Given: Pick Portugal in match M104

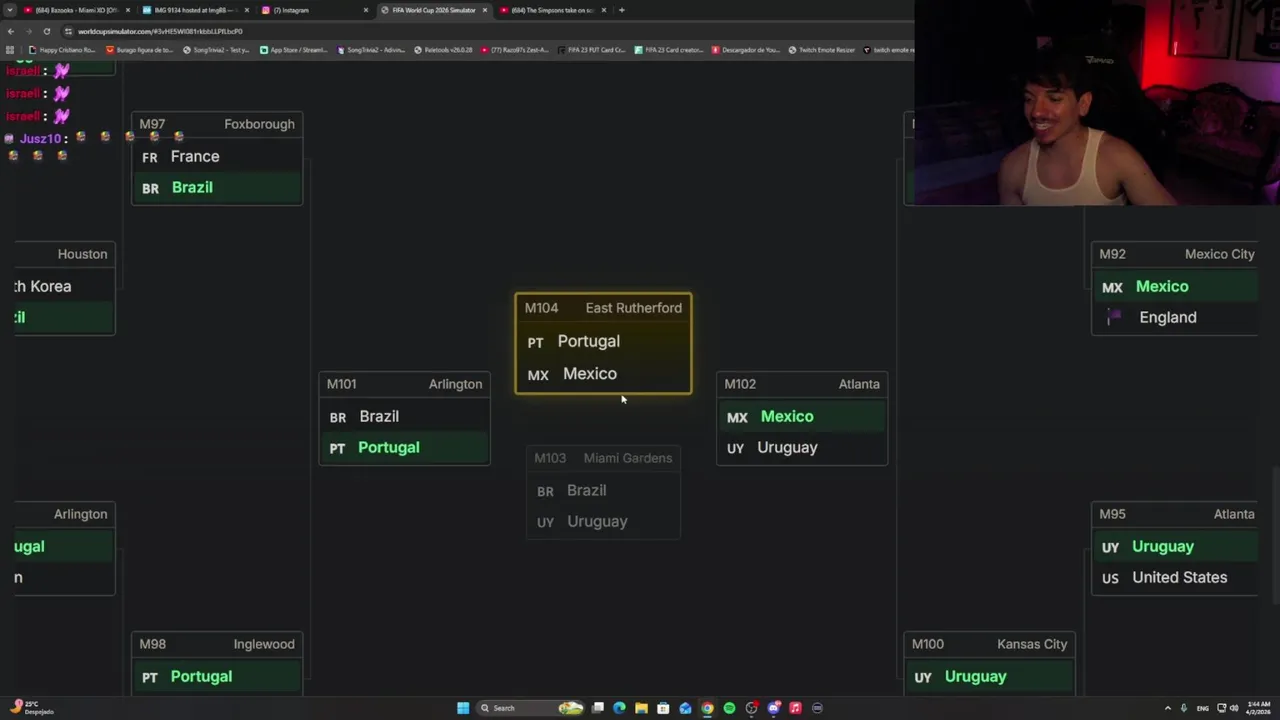Looking at the screenshot, I should [603, 341].
